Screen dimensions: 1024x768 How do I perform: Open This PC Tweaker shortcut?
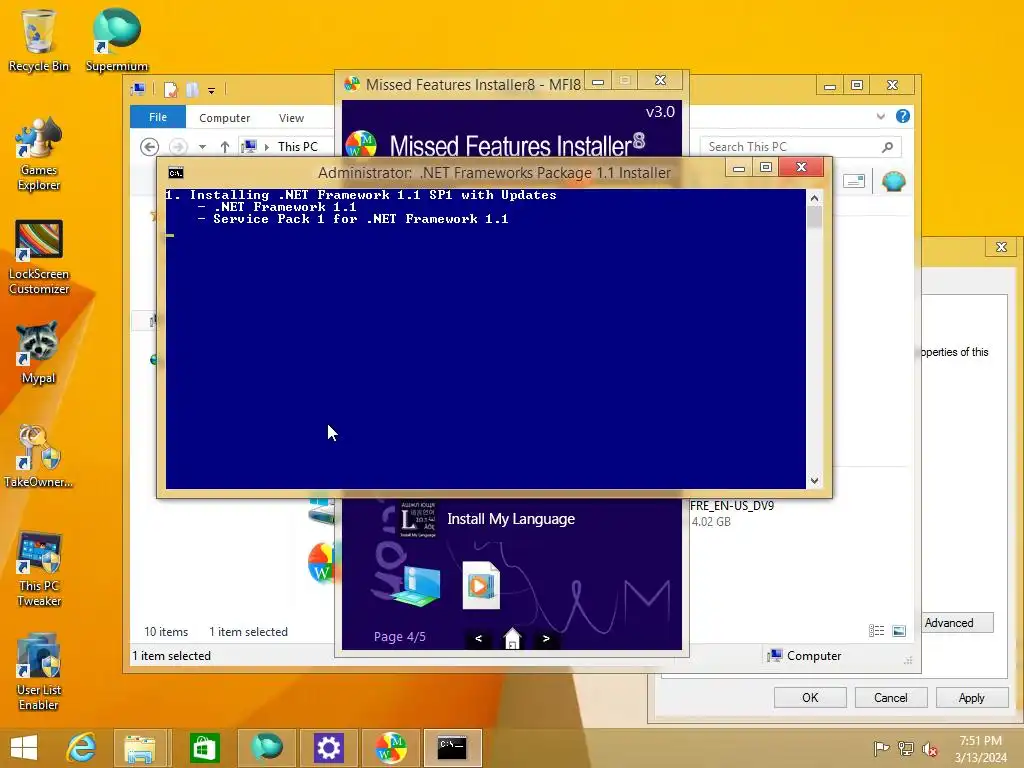tap(39, 569)
